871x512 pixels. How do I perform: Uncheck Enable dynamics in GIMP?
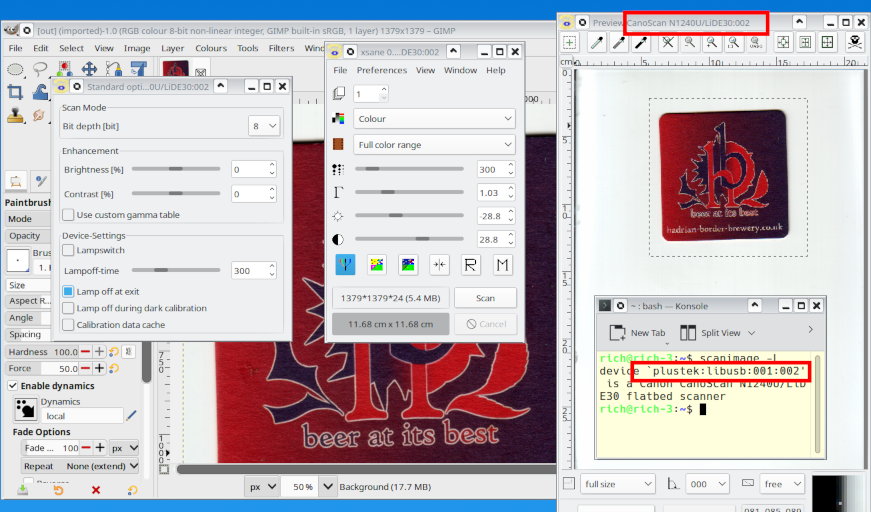(12, 385)
